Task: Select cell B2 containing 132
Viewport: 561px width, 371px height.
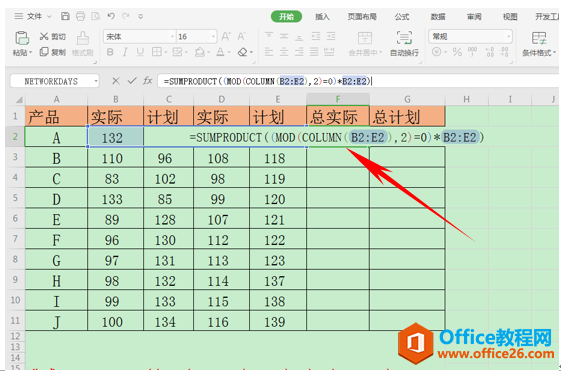Action: (x=116, y=137)
